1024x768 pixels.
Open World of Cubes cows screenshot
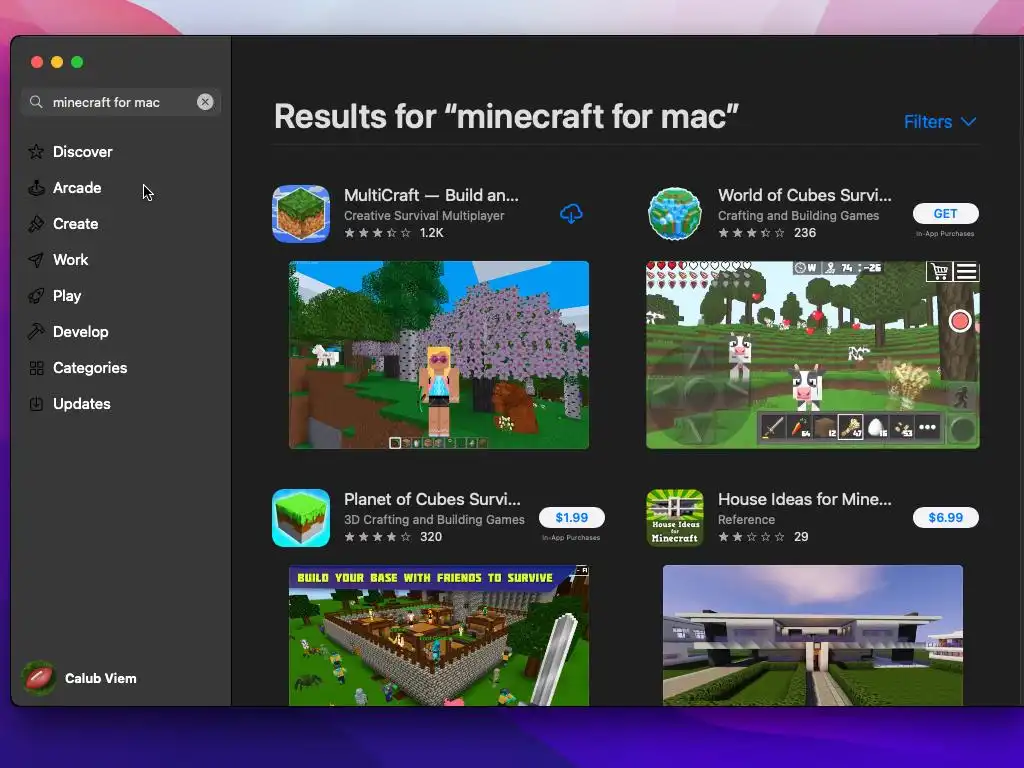(x=812, y=355)
